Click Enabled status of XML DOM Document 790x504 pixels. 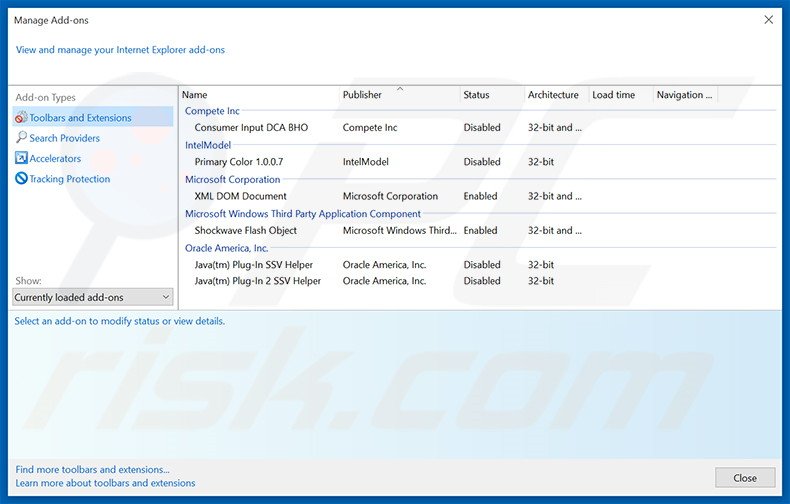[x=480, y=196]
